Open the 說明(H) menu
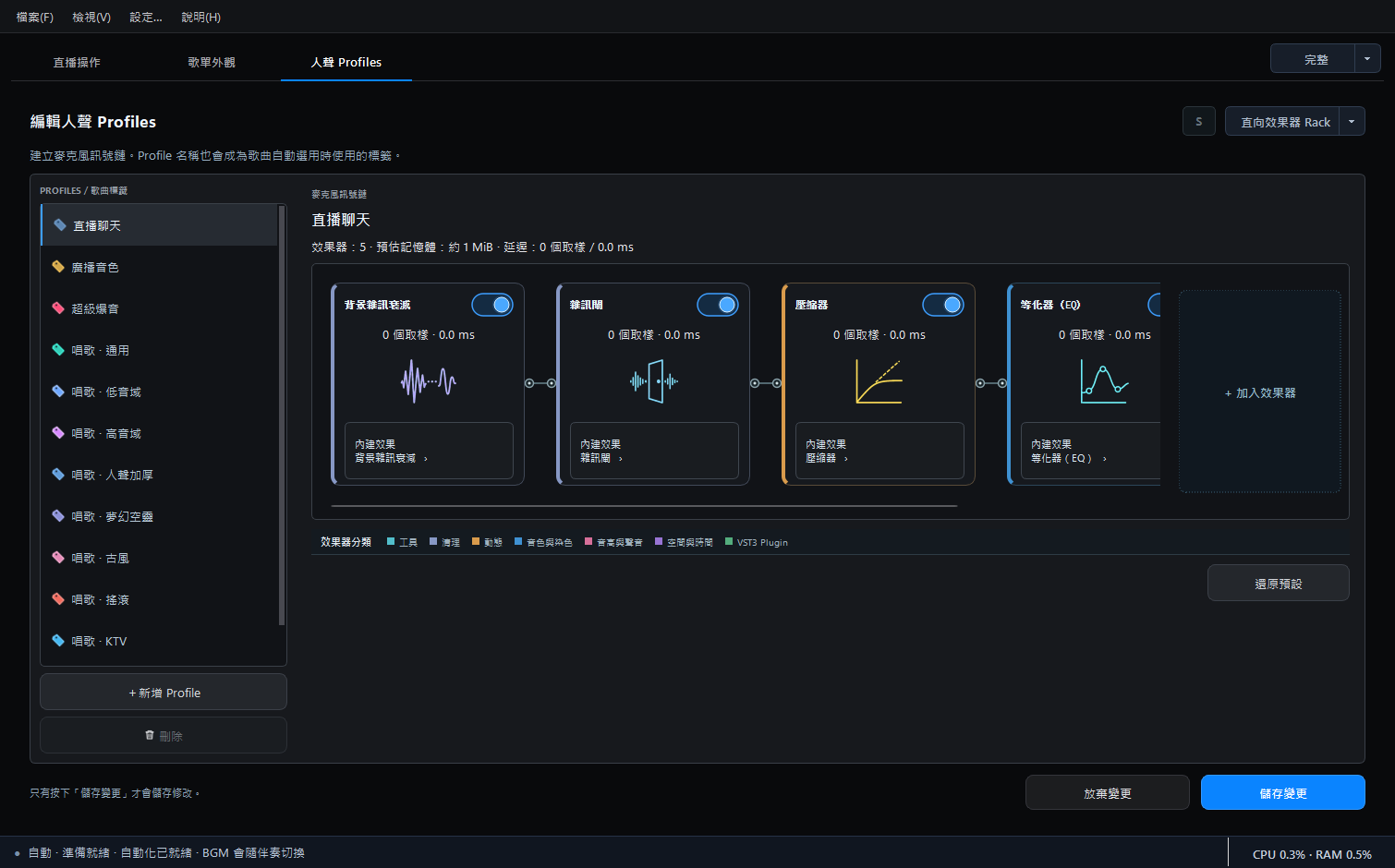1395x868 pixels. pyautogui.click(x=201, y=17)
